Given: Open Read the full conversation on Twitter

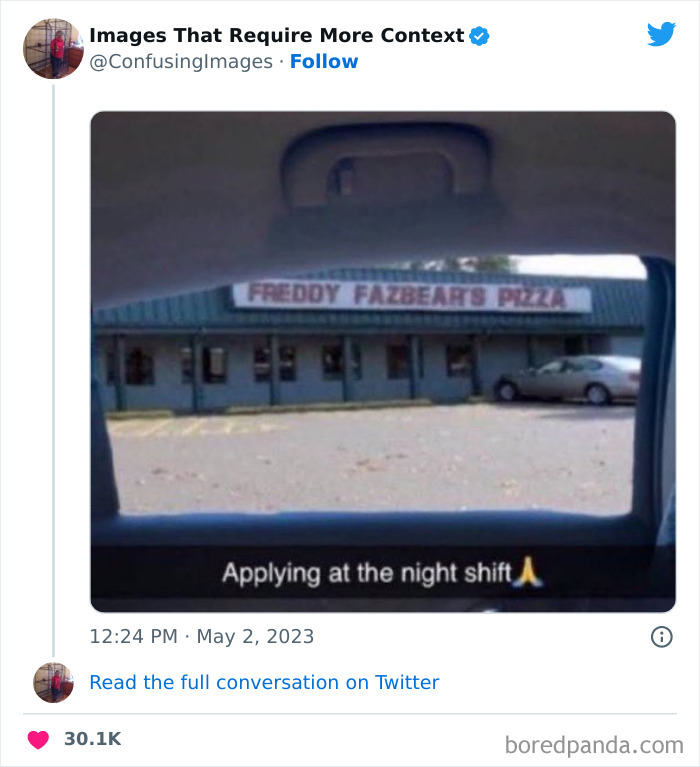Looking at the screenshot, I should pos(264,683).
